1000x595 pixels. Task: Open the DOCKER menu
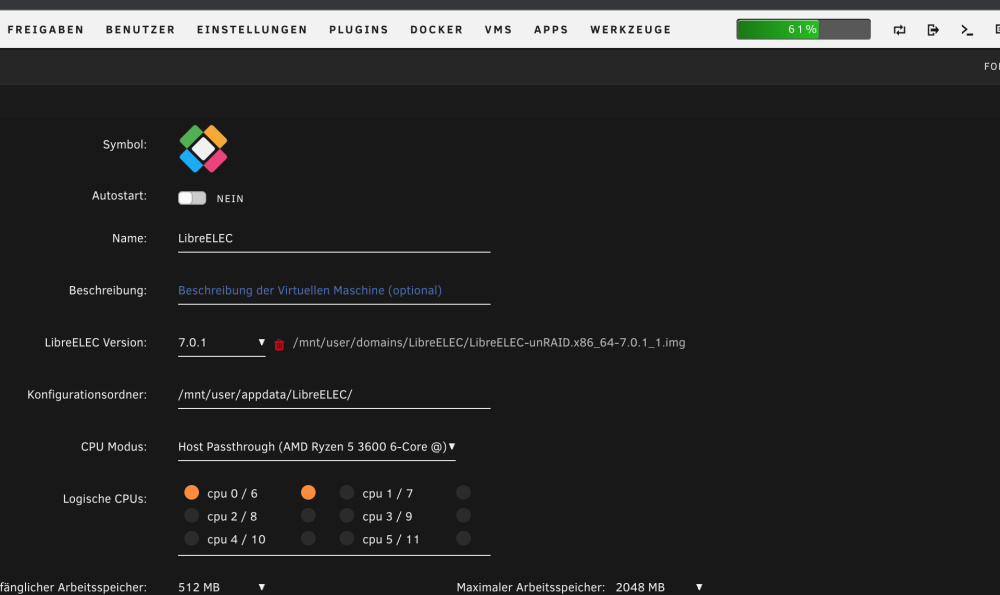point(436,30)
